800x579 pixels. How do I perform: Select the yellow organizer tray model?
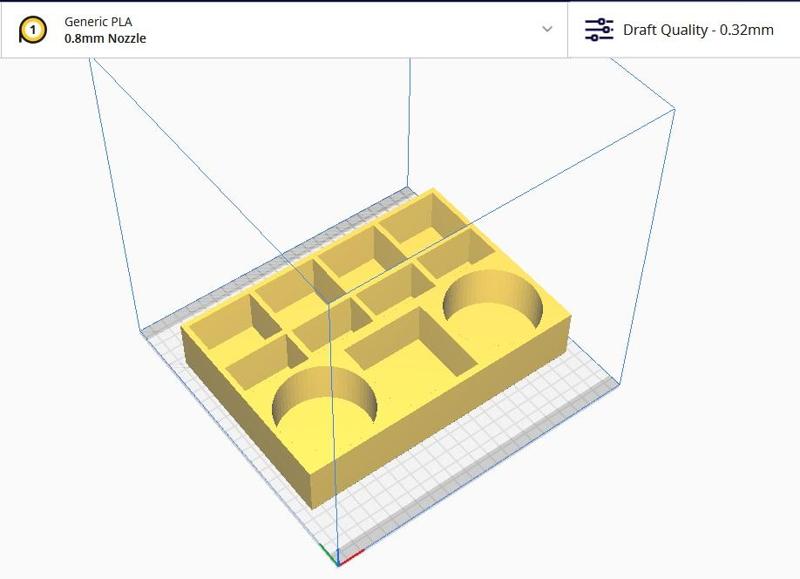tap(377, 347)
